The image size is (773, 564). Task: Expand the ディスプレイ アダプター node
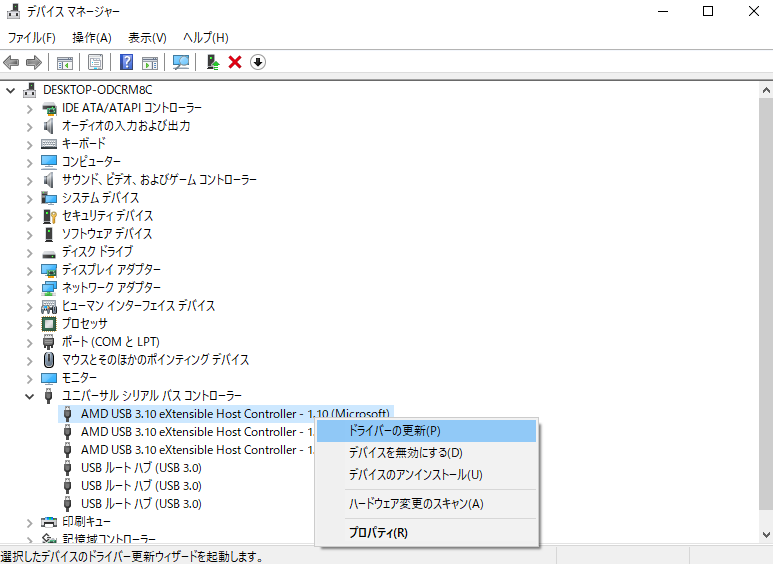[30, 270]
